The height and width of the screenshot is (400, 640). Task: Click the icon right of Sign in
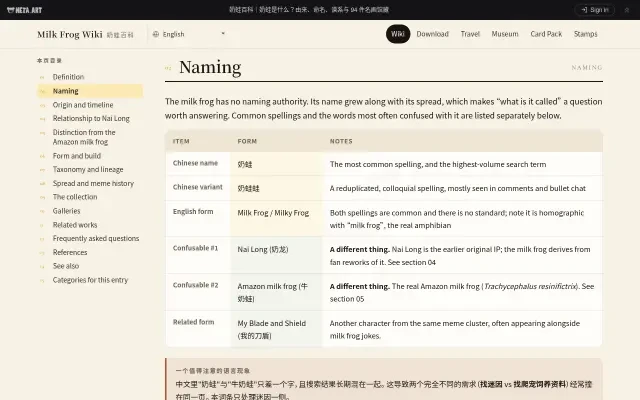point(627,10)
